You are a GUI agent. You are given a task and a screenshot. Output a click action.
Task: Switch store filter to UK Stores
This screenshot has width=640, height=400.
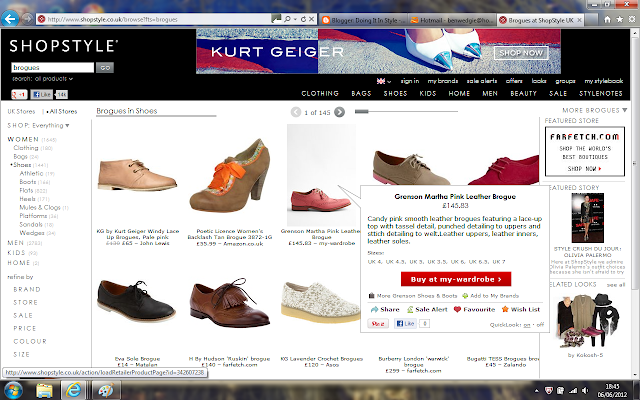(x=21, y=111)
